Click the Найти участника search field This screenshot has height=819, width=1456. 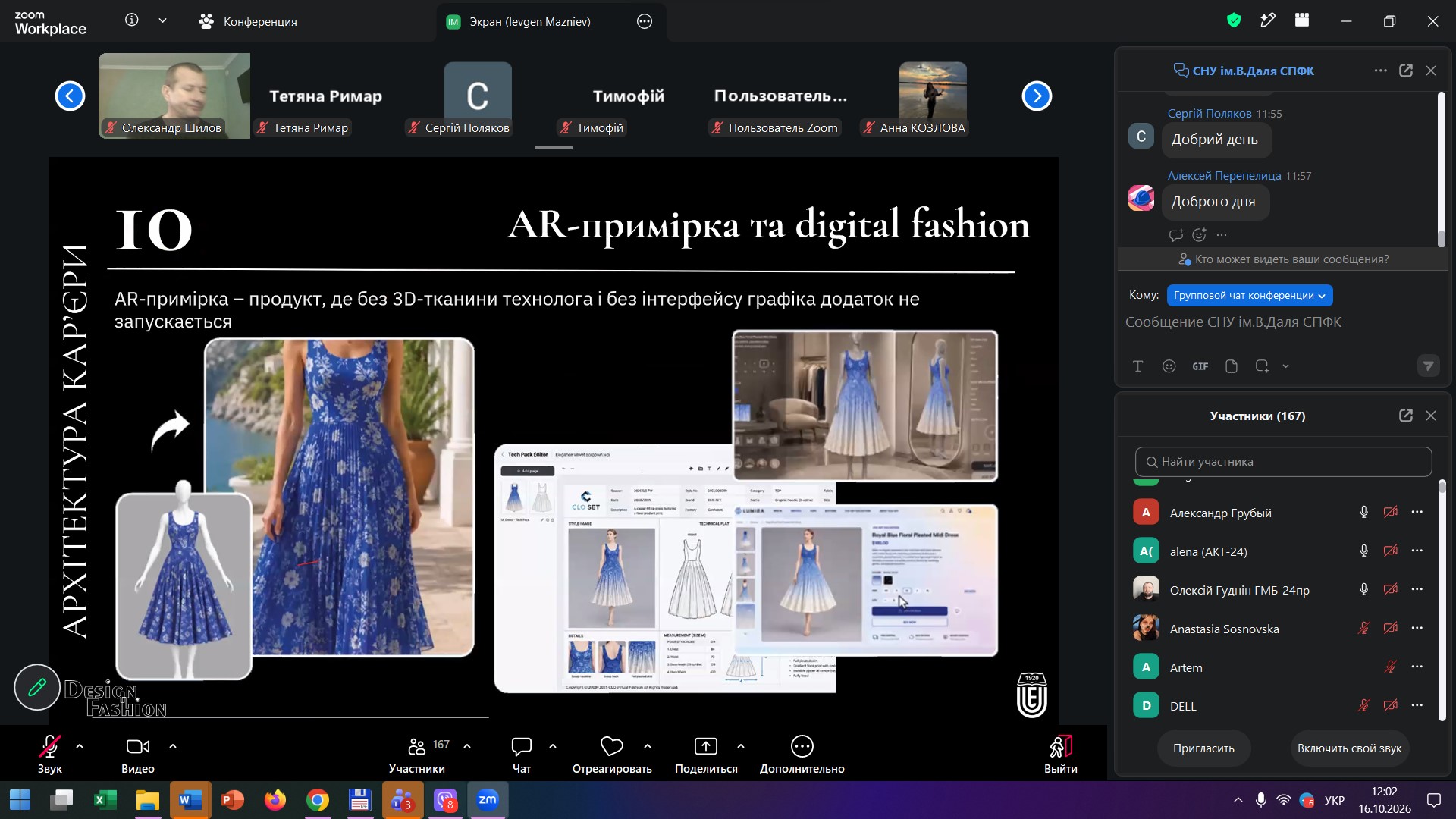coord(1283,462)
